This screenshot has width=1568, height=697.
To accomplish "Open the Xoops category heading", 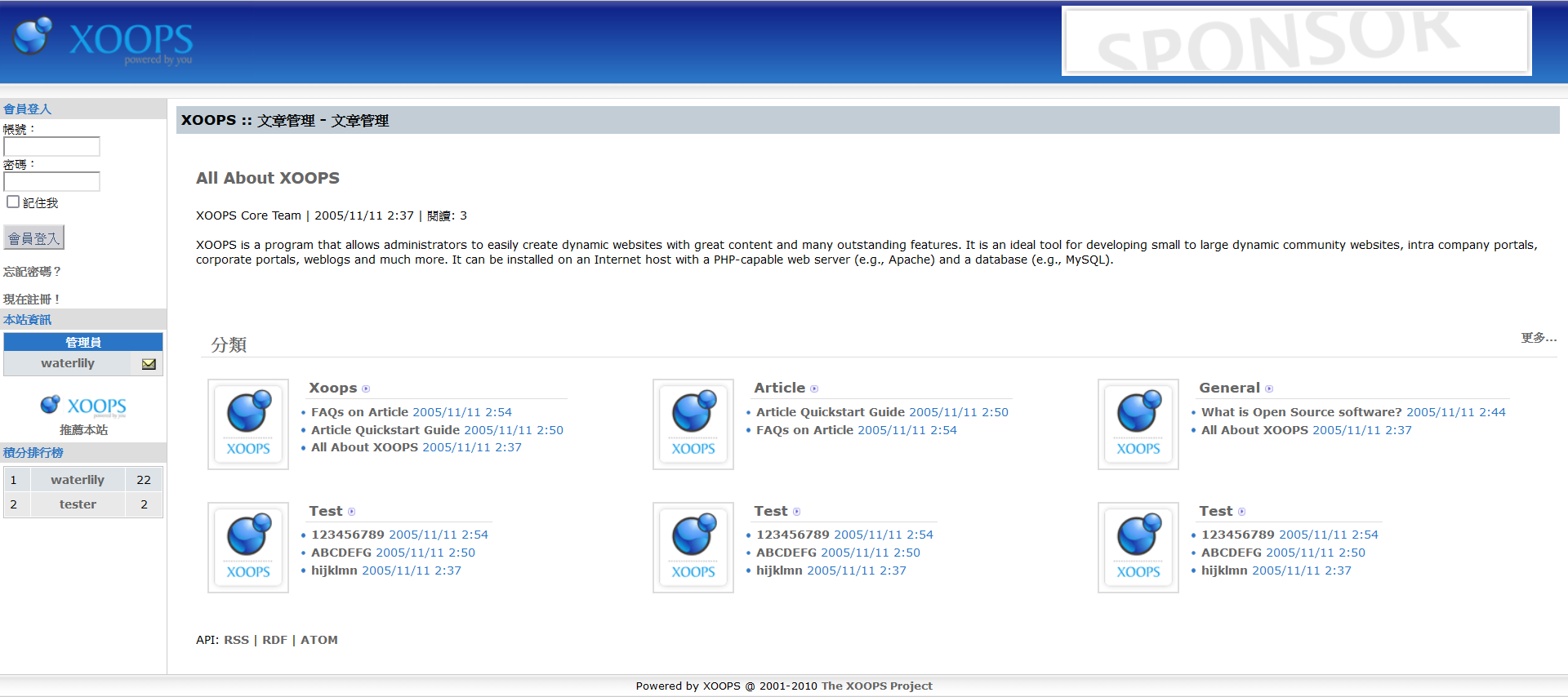I will pyautogui.click(x=333, y=388).
